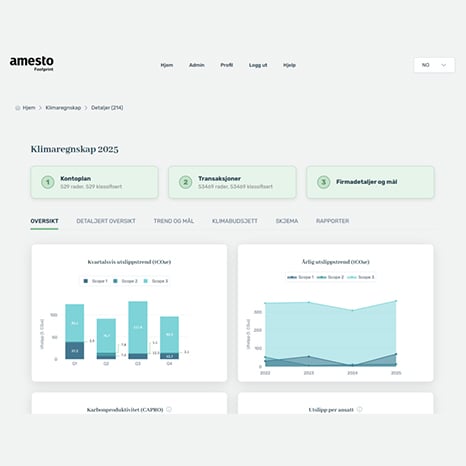The width and height of the screenshot is (466, 466).
Task: Click the Kvartalsvis utslippstrend chart title
Action: [x=129, y=262]
